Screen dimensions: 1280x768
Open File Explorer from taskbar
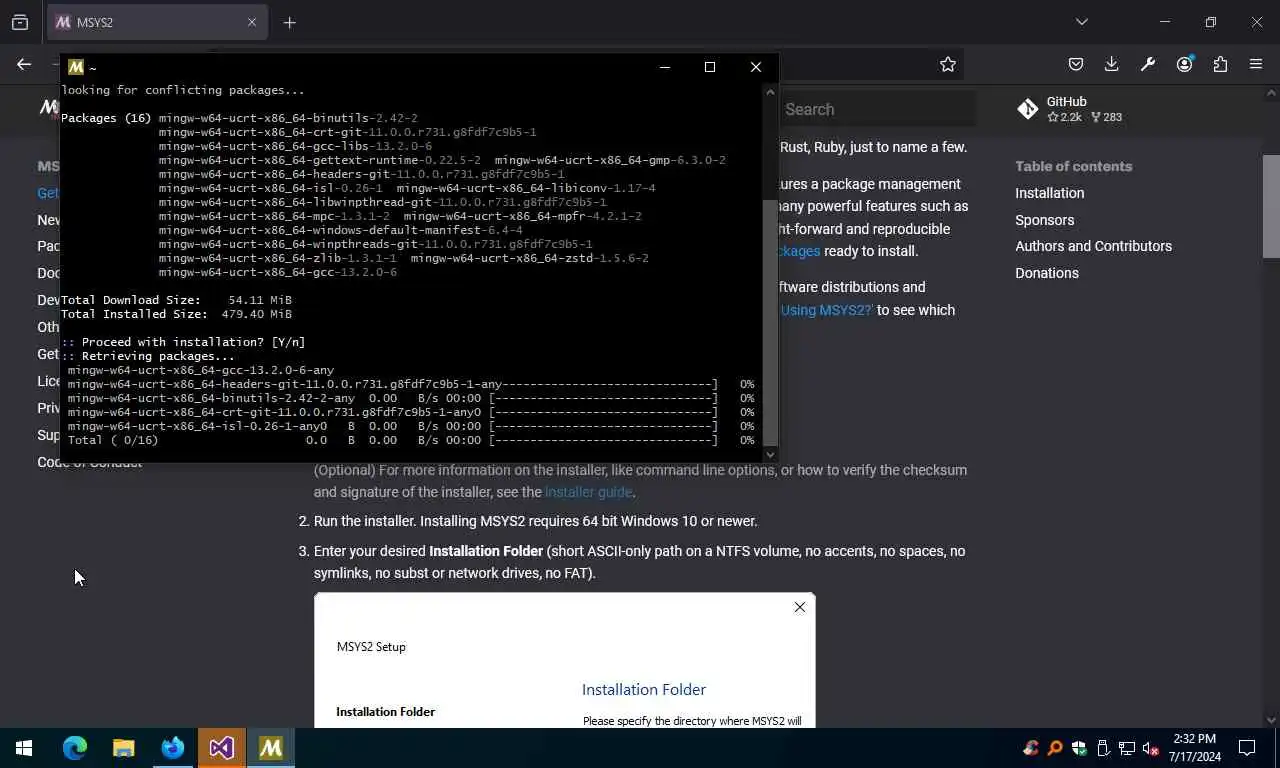click(x=124, y=748)
